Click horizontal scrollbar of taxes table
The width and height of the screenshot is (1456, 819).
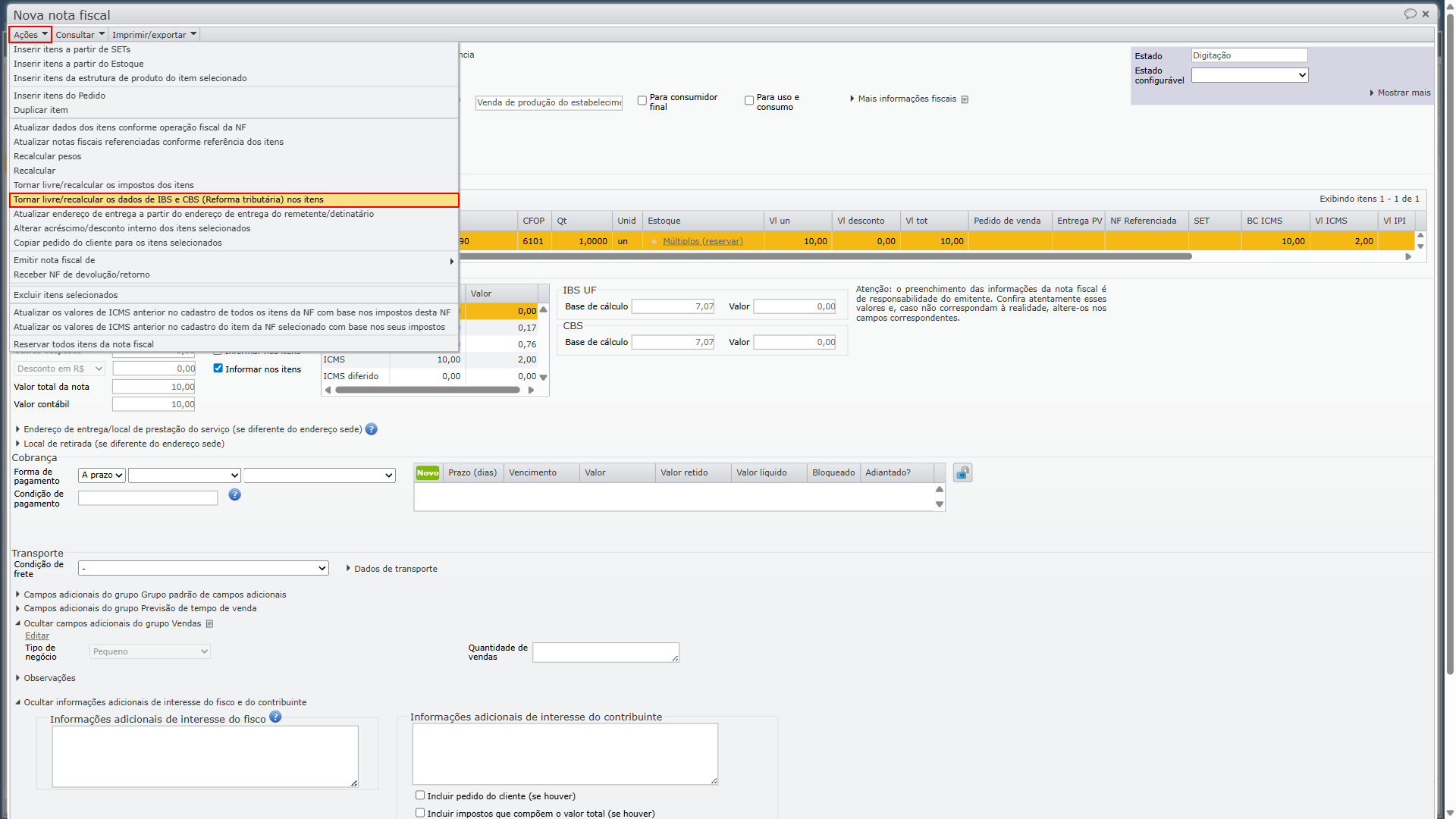click(x=428, y=390)
